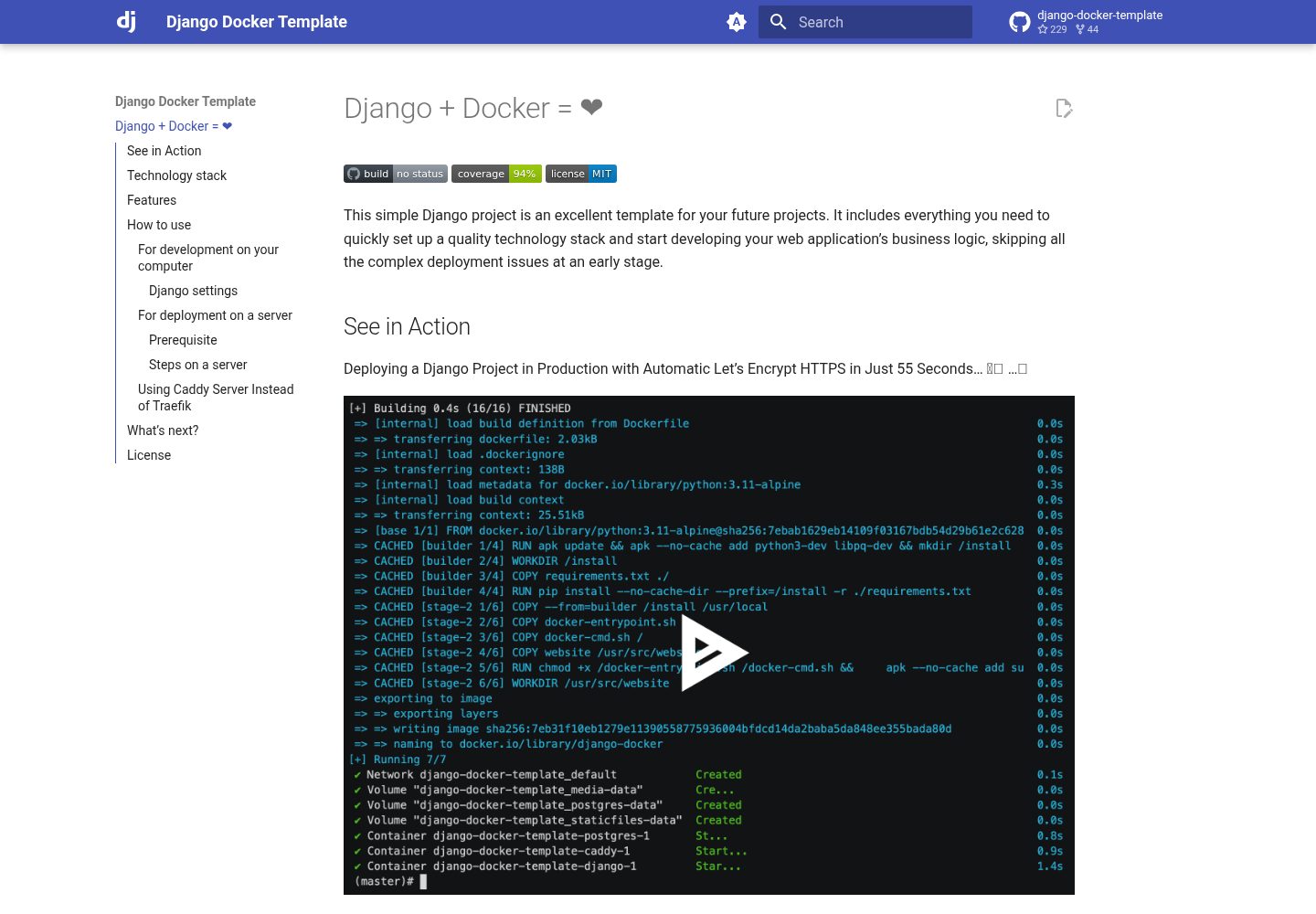Open the build no status badge
Image resolution: width=1316 pixels, height=914 pixels.
pos(396,174)
